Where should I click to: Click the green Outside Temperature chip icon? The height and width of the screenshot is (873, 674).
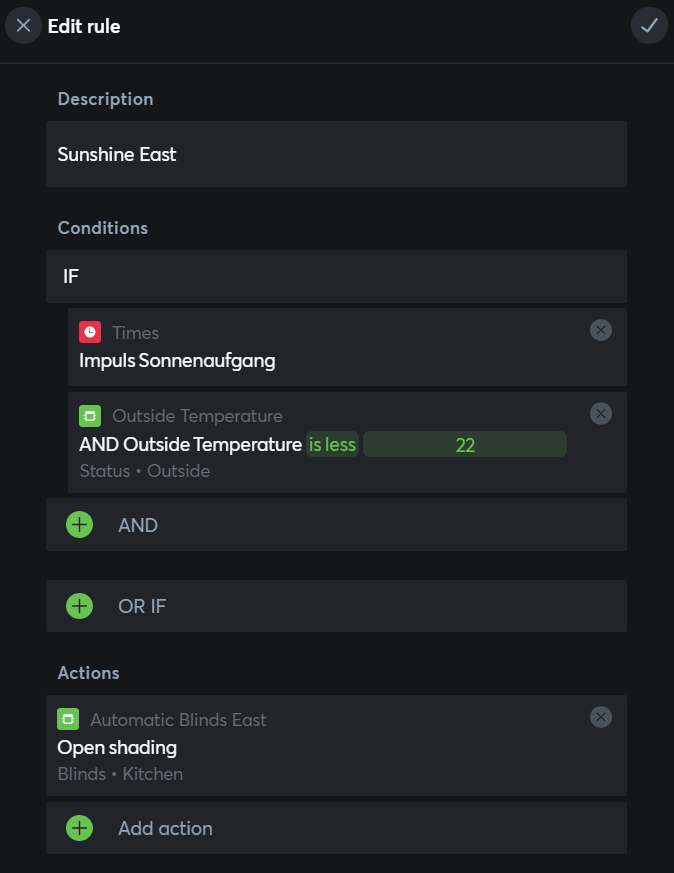coord(90,415)
